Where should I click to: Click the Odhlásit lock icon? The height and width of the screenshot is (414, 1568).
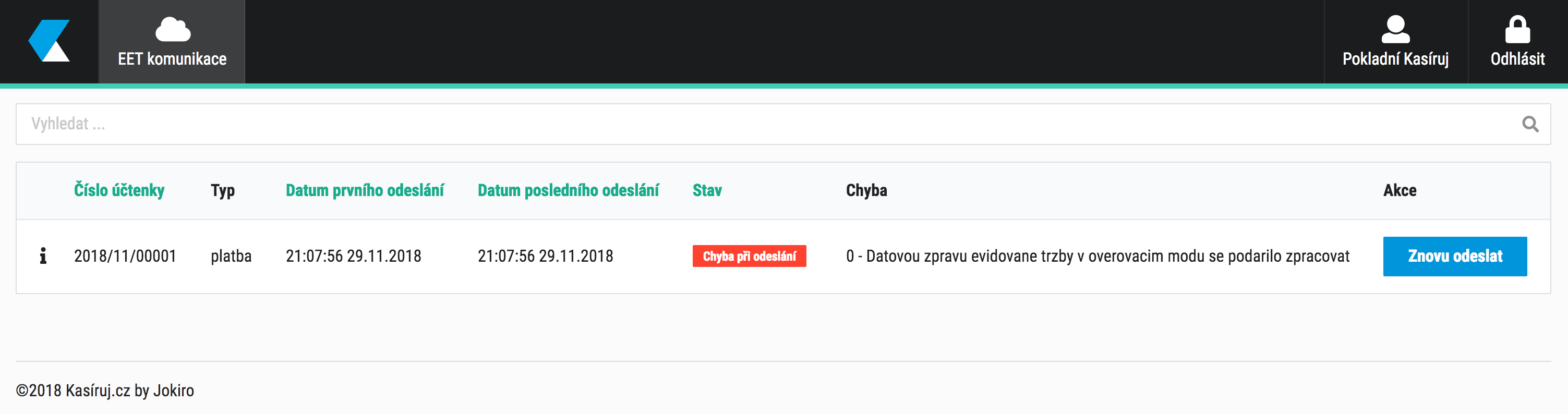pos(1517,29)
